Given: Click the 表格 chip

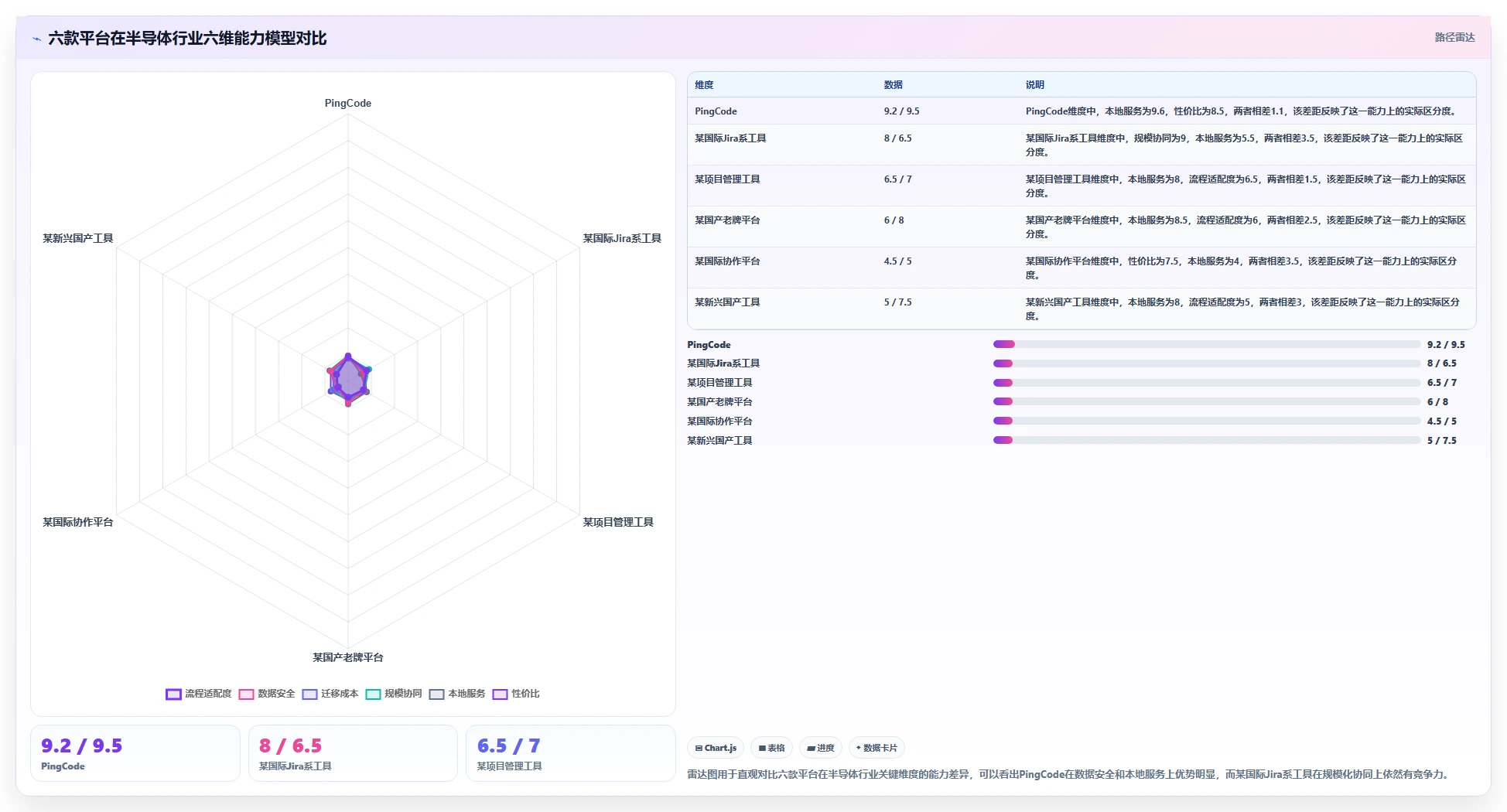Looking at the screenshot, I should pos(771,748).
